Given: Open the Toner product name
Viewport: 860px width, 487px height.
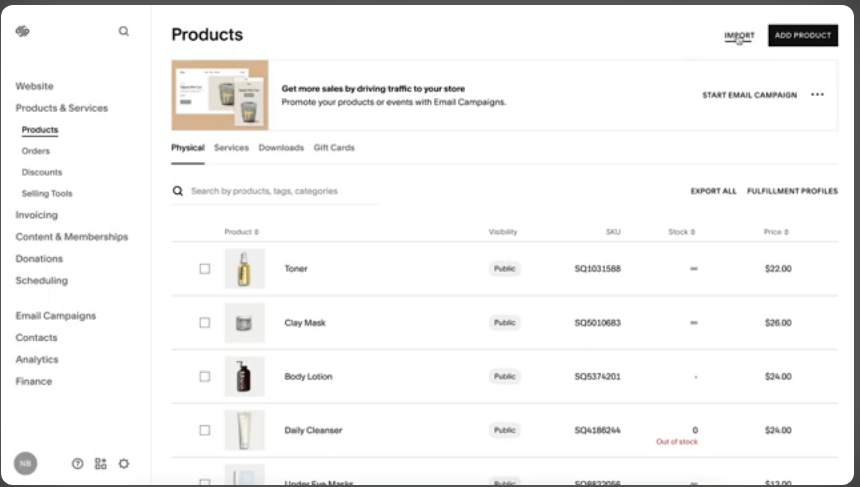Looking at the screenshot, I should (296, 269).
